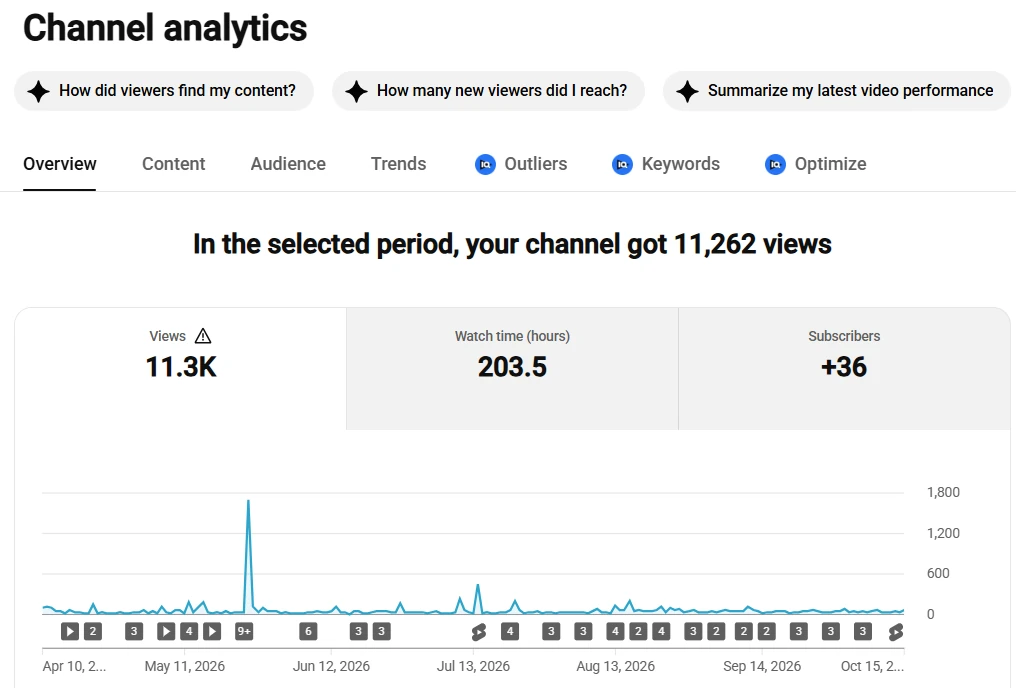Click the 1,800 y-axis label
The width and height of the screenshot is (1016, 688).
pos(943,492)
